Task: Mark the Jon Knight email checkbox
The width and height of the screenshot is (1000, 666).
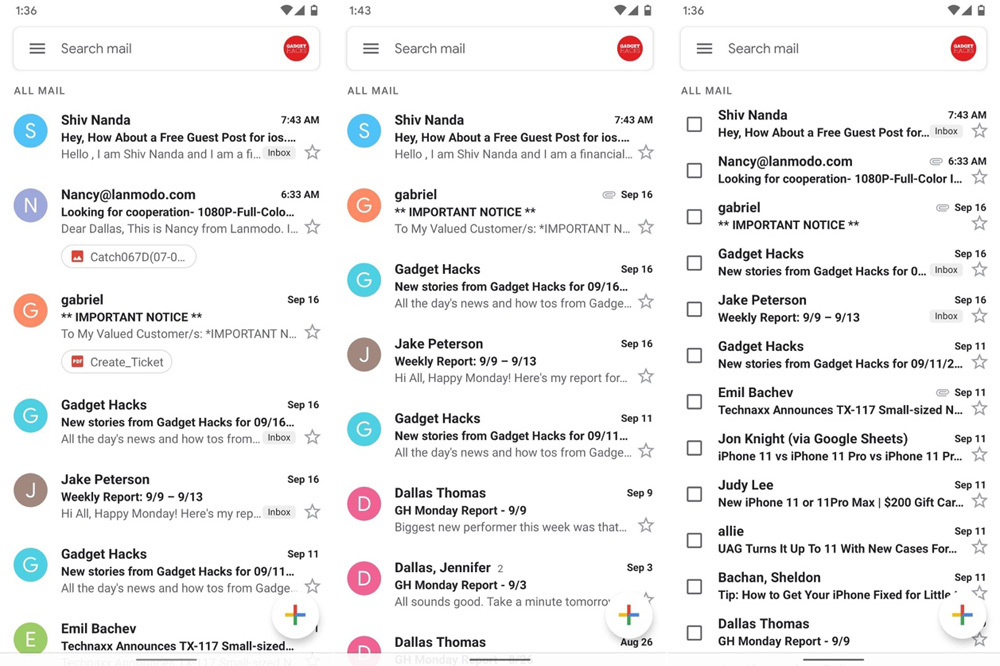Action: pos(694,448)
